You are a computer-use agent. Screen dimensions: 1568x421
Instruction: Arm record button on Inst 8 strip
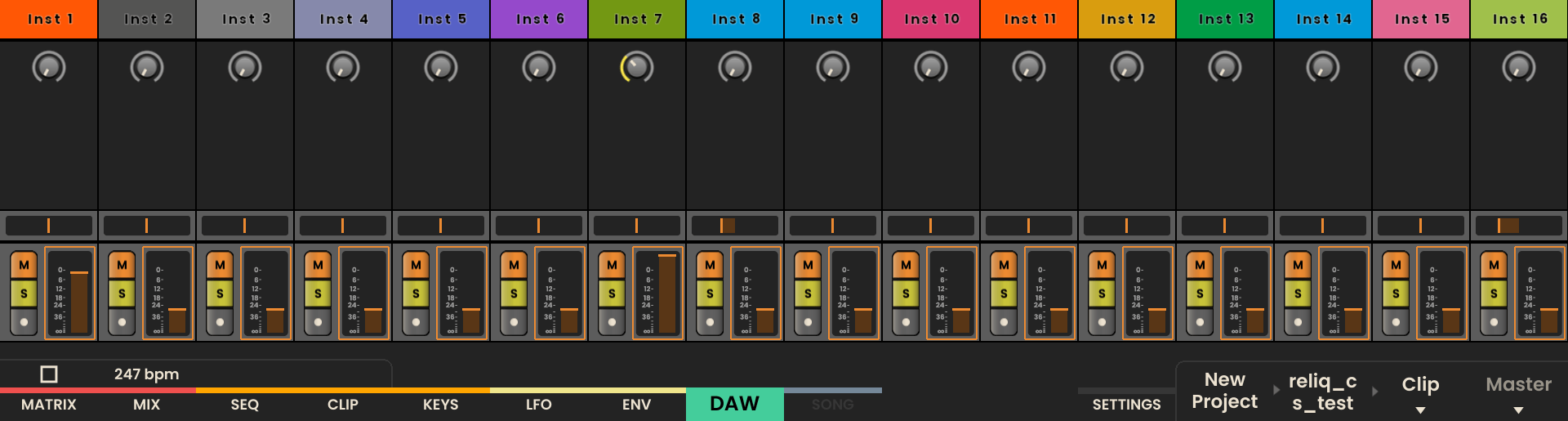pyautogui.click(x=710, y=322)
